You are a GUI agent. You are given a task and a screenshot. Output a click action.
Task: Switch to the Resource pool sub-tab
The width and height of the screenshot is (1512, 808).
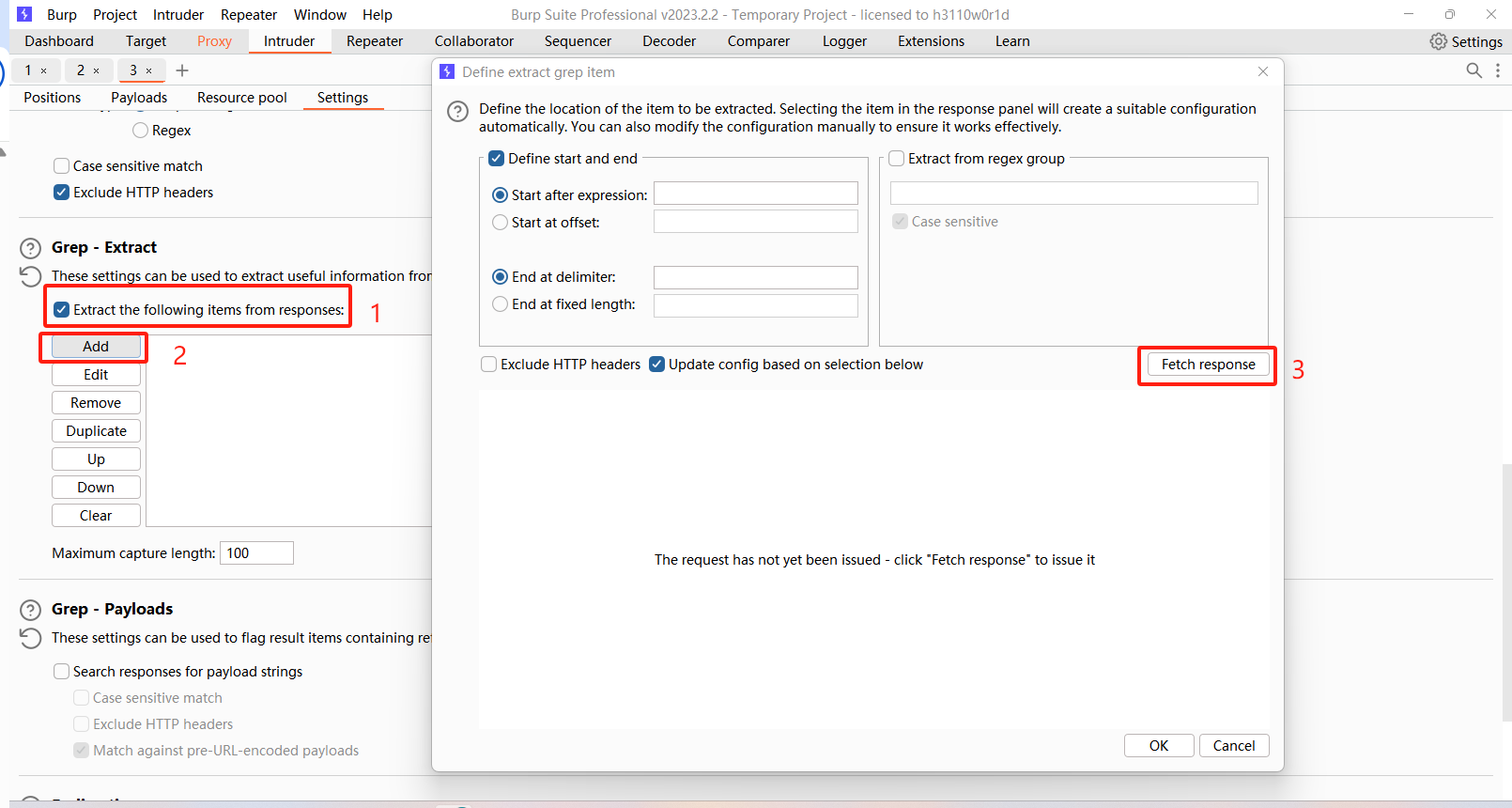(x=242, y=98)
